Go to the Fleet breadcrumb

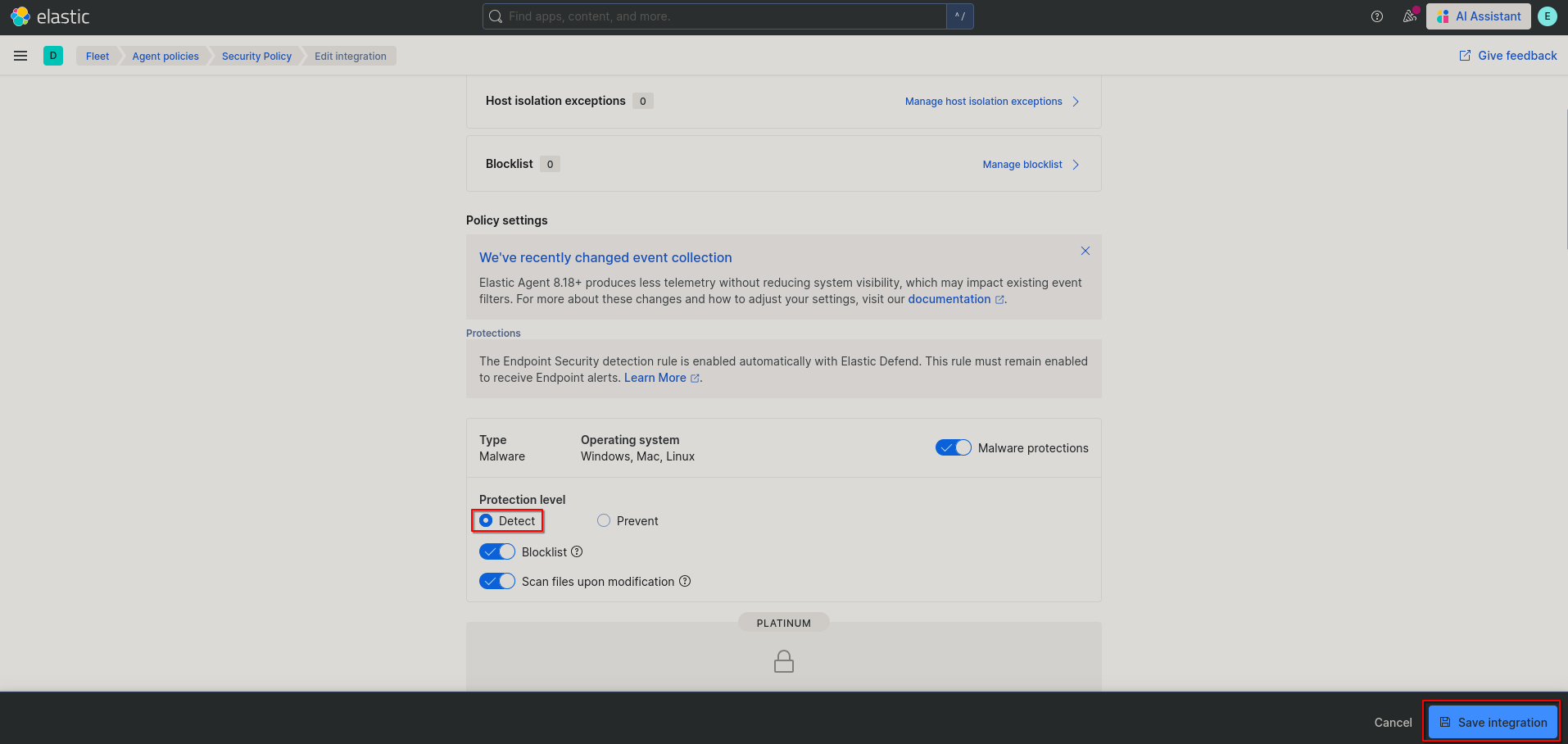97,56
